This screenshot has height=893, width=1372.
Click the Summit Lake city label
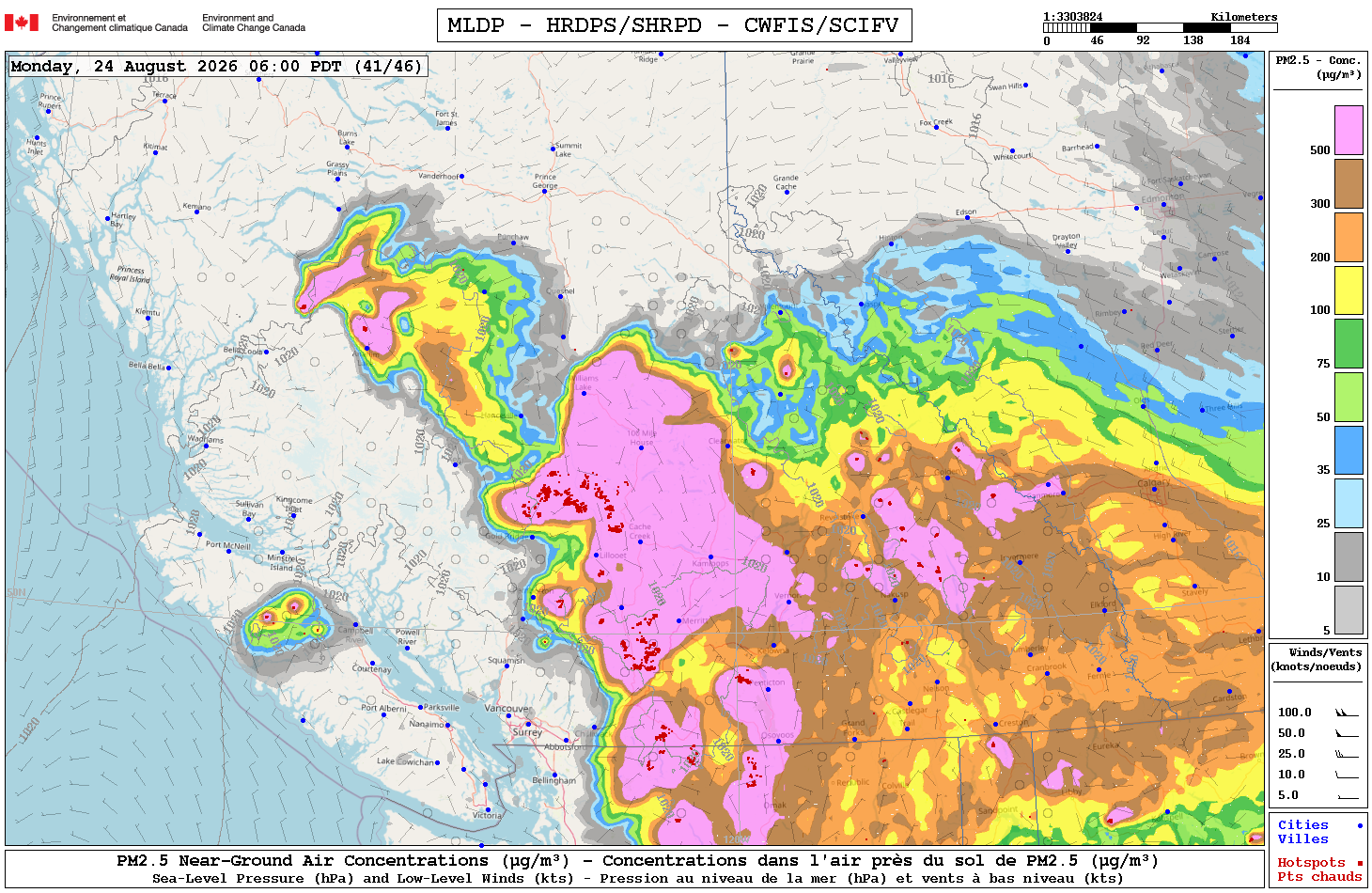click(568, 149)
